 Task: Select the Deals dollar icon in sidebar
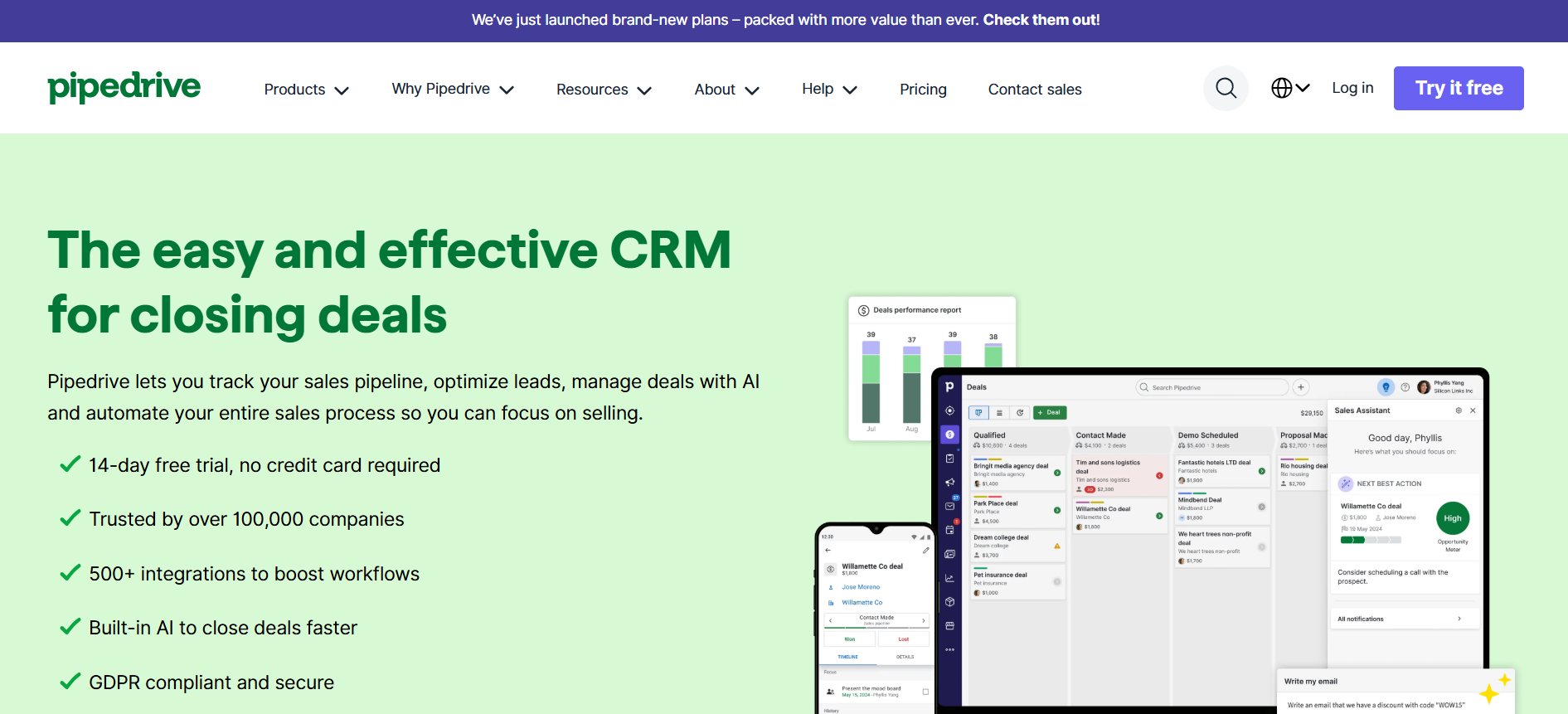pyautogui.click(x=949, y=435)
